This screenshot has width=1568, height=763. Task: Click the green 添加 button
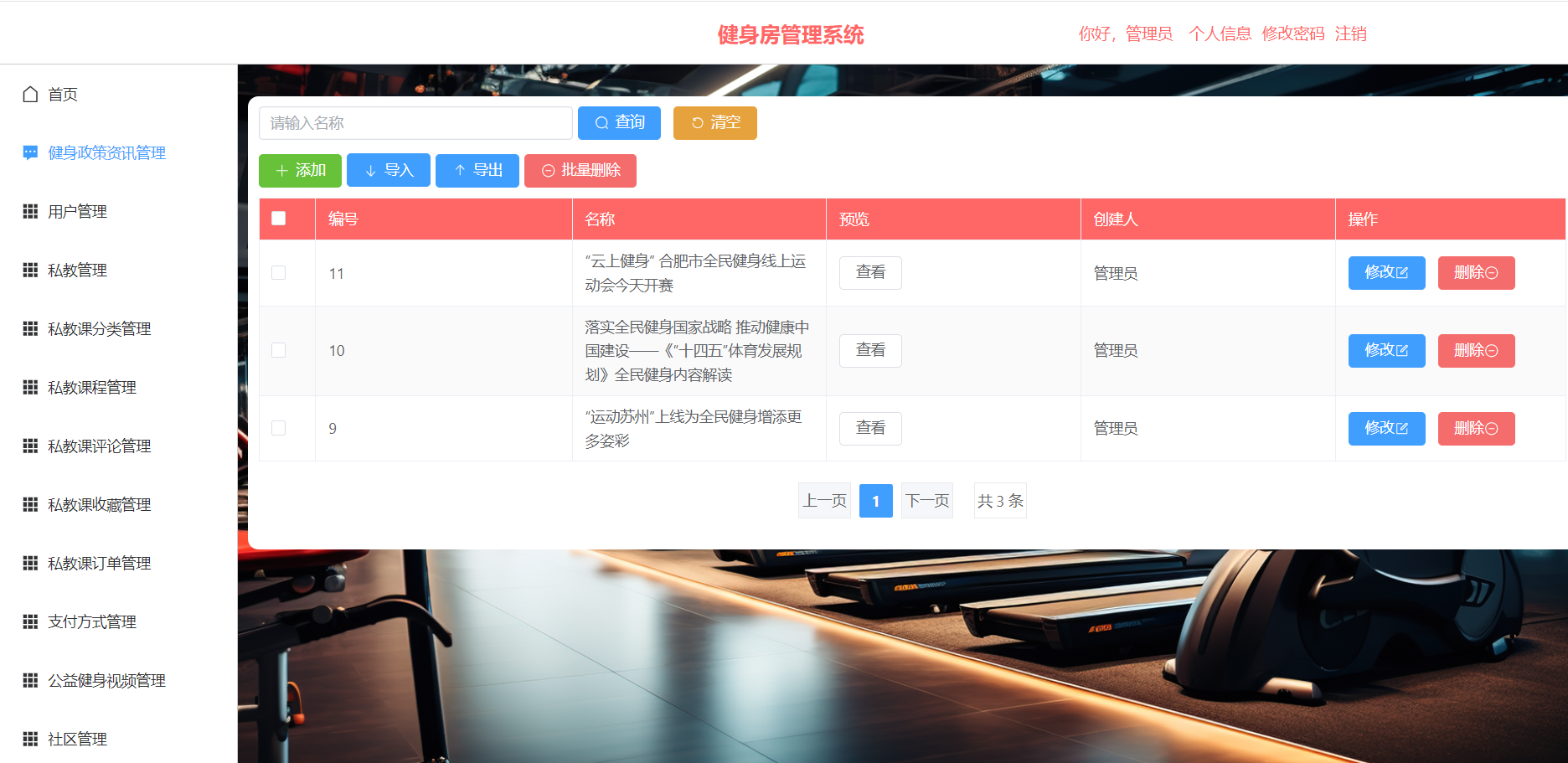coord(300,171)
